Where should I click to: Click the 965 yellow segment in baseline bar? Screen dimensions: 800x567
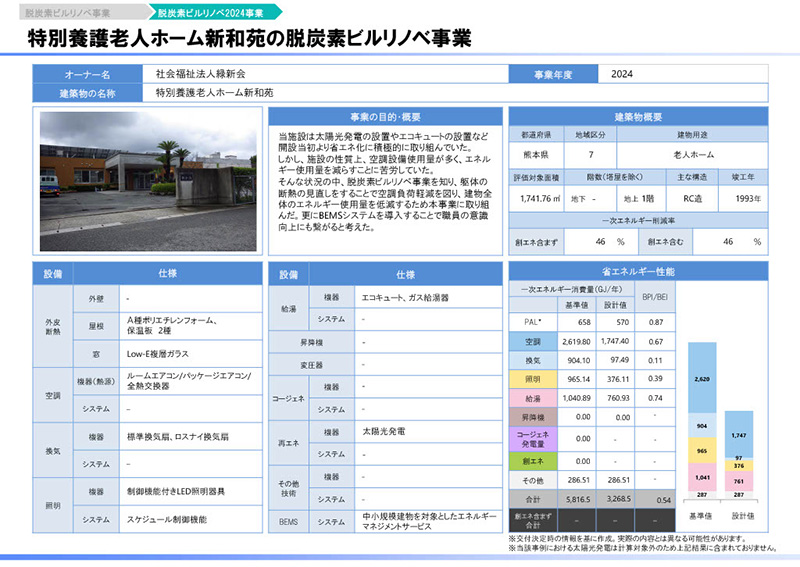coord(702,451)
